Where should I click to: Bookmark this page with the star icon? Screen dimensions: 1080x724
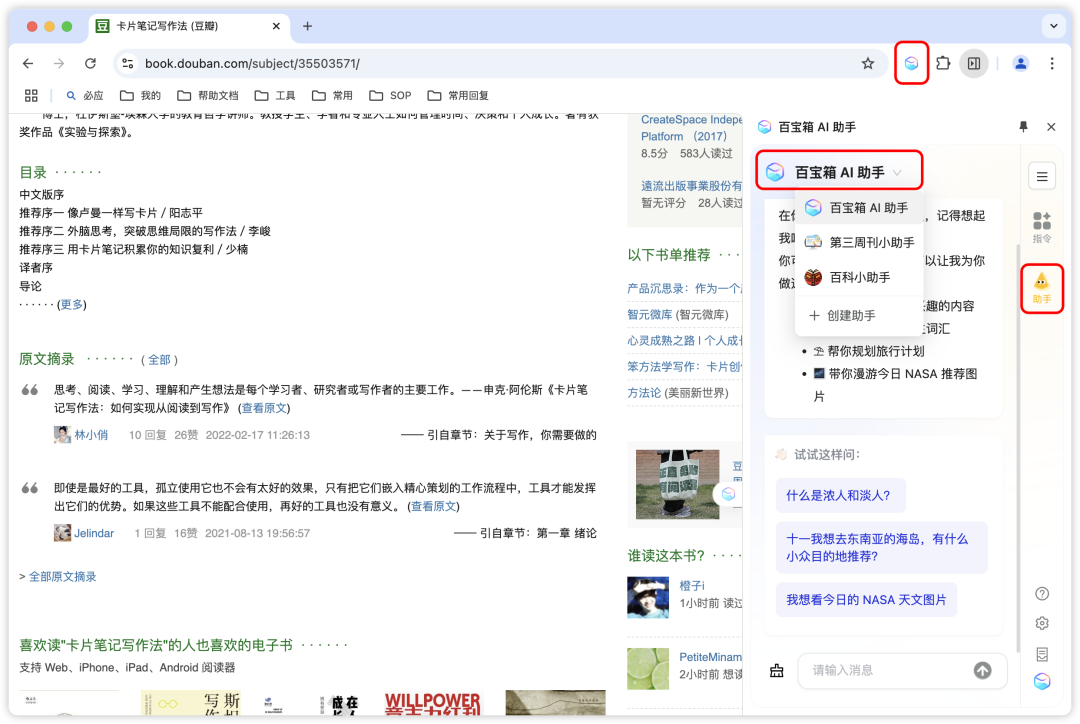click(x=868, y=63)
